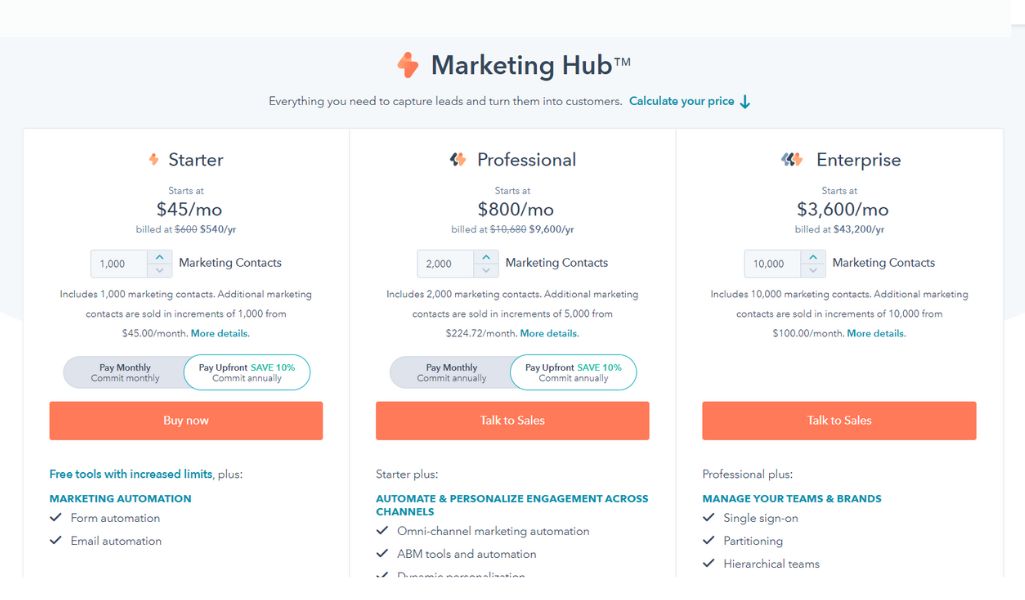Click Free tools with increased limits link
This screenshot has height=600, width=1025.
[131, 474]
